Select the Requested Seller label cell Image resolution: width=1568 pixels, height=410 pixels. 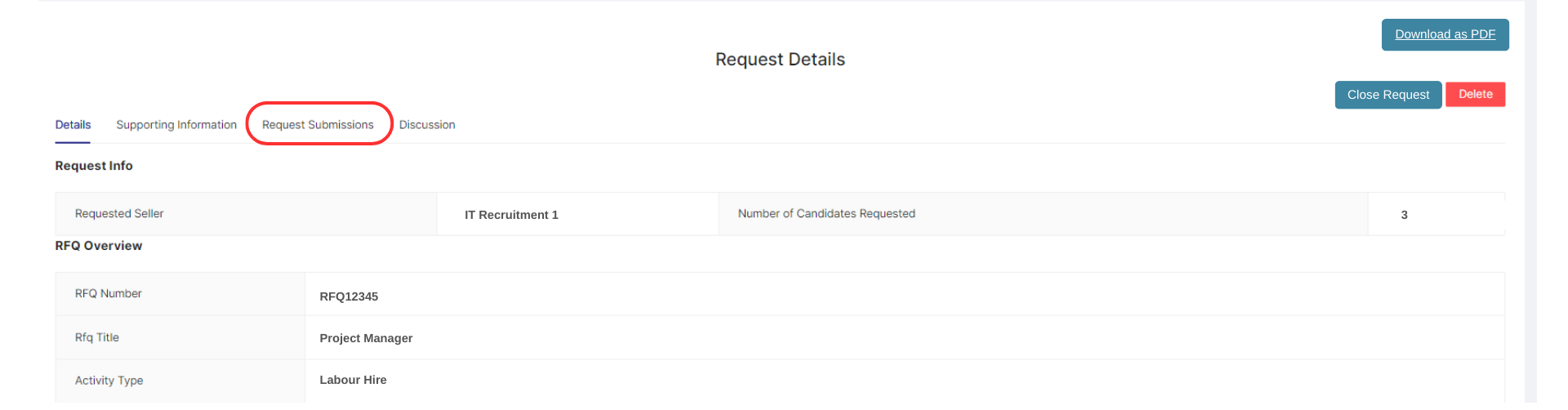click(x=119, y=214)
